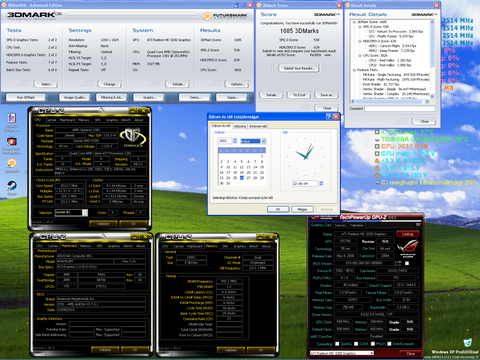Open the GPU-Z menu icon beside Validation

click(x=418, y=225)
